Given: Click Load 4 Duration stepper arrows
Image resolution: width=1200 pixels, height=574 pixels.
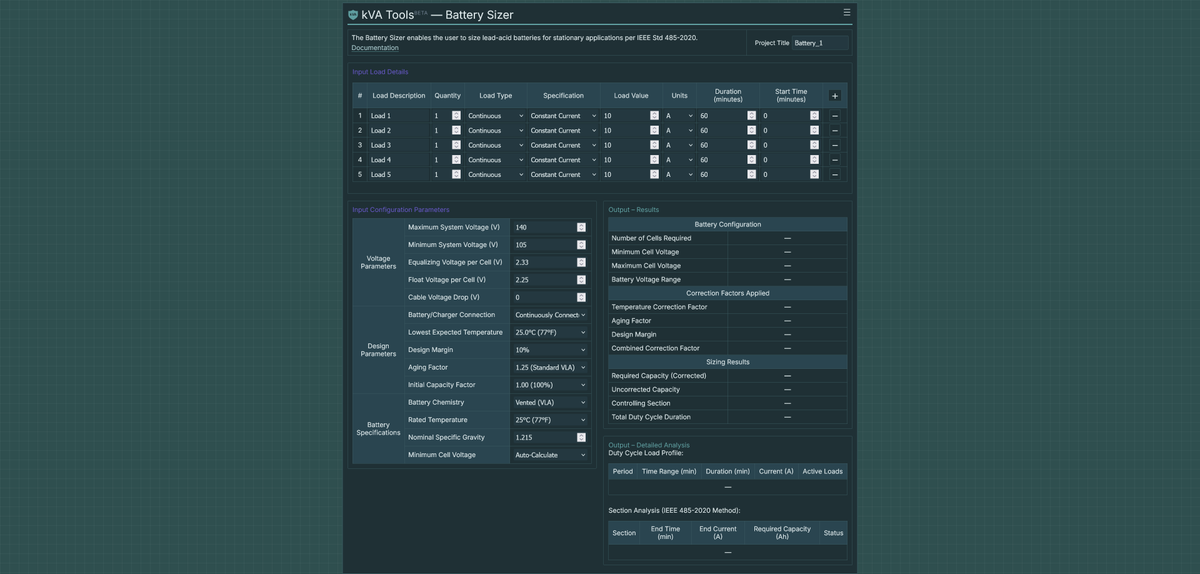Looking at the screenshot, I should coord(751,160).
